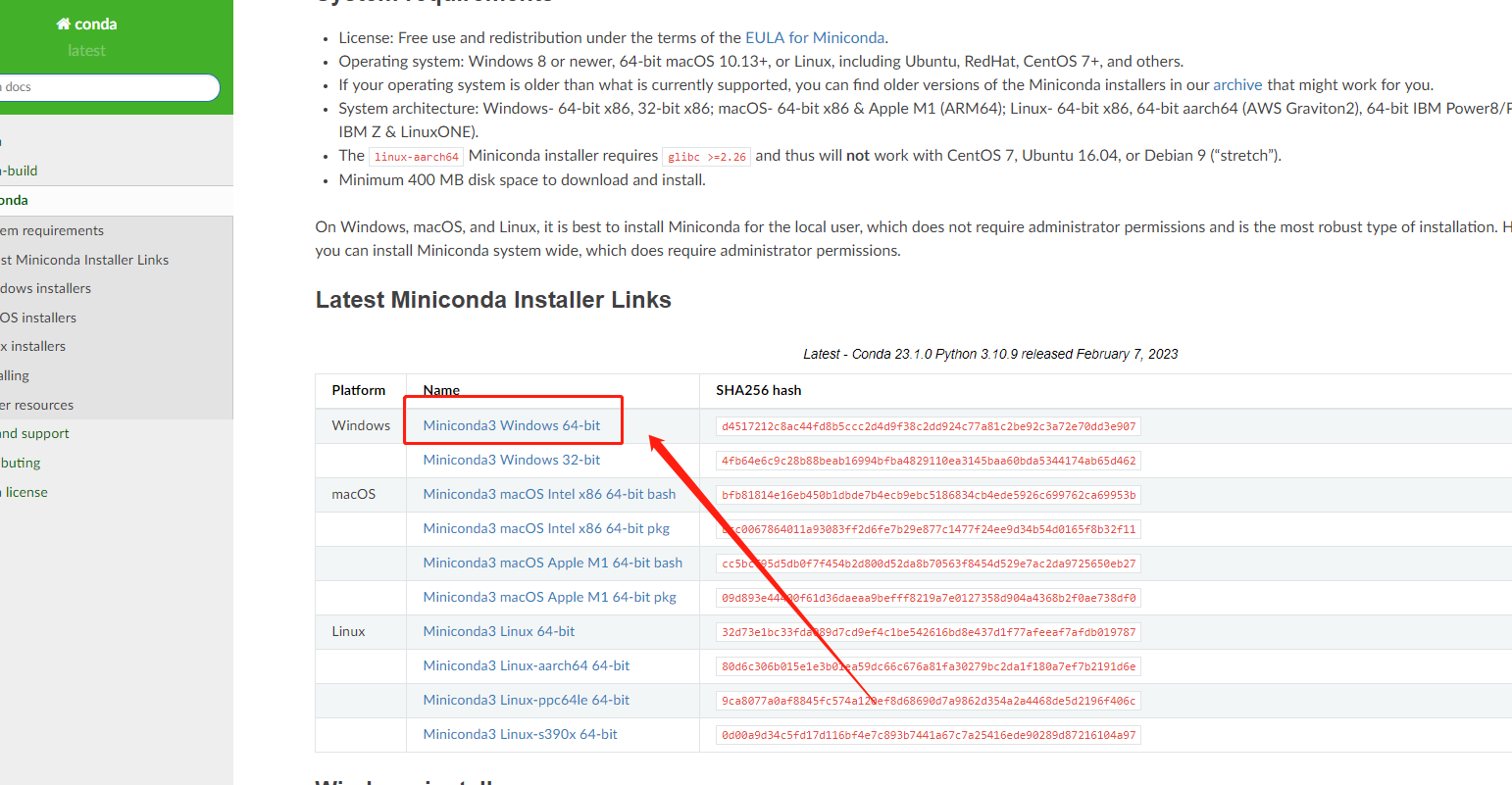Click the 'glibc >=2.26' code label

click(707, 157)
